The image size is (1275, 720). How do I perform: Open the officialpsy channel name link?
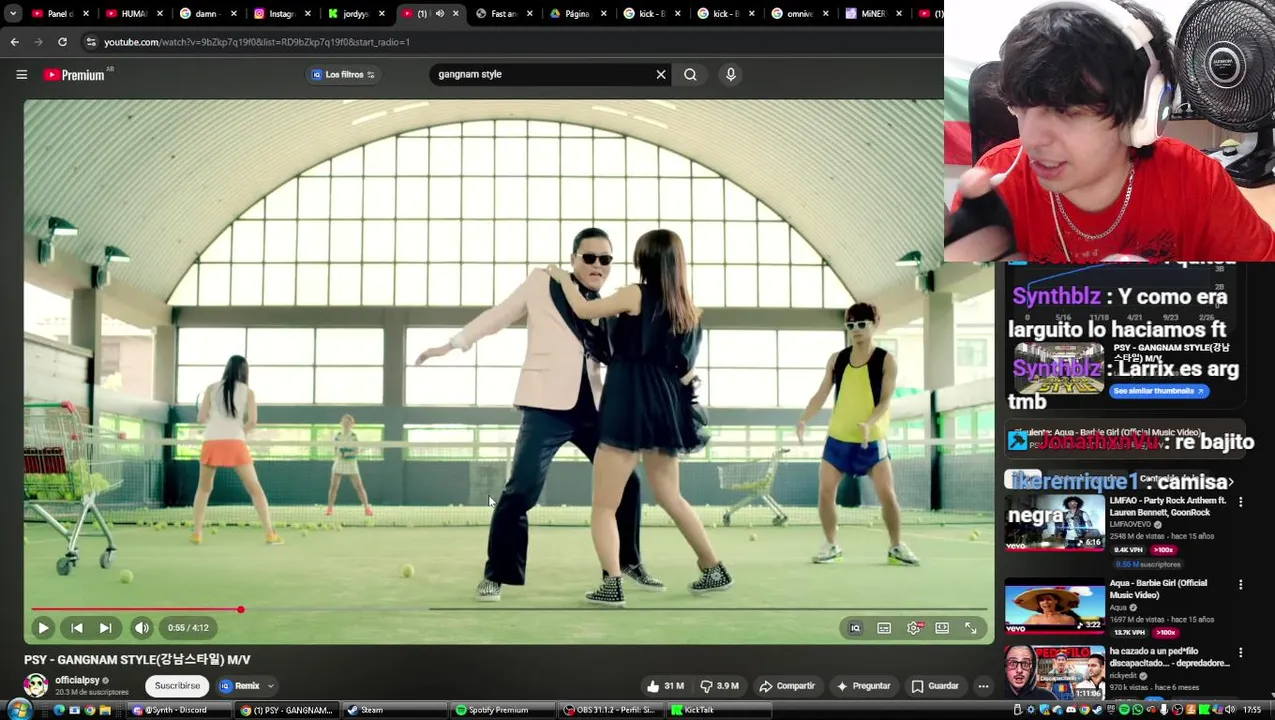(x=77, y=680)
